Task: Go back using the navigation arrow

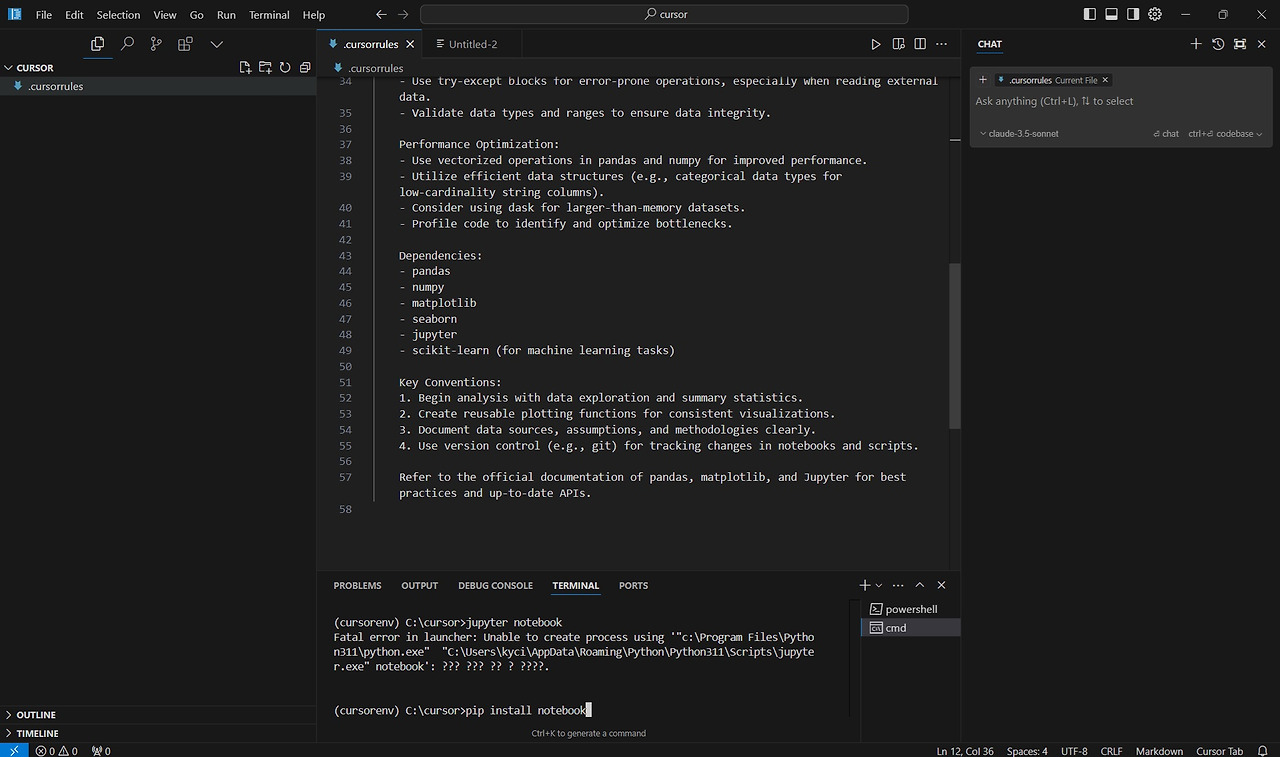Action: click(381, 15)
